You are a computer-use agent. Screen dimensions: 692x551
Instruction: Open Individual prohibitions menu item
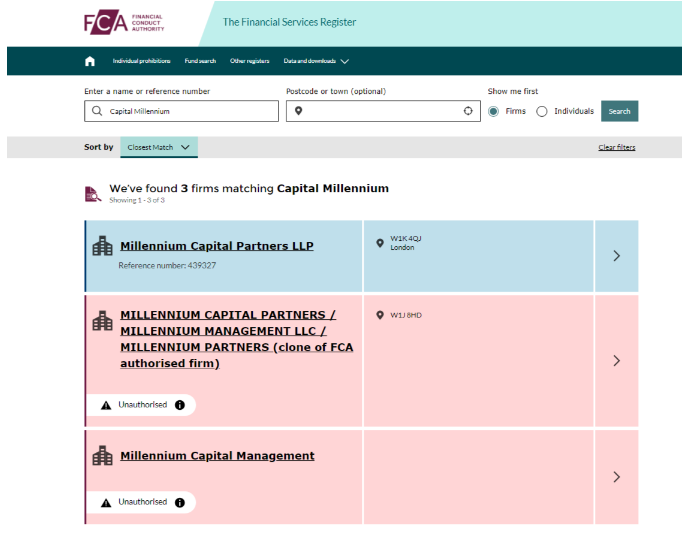[x=141, y=61]
